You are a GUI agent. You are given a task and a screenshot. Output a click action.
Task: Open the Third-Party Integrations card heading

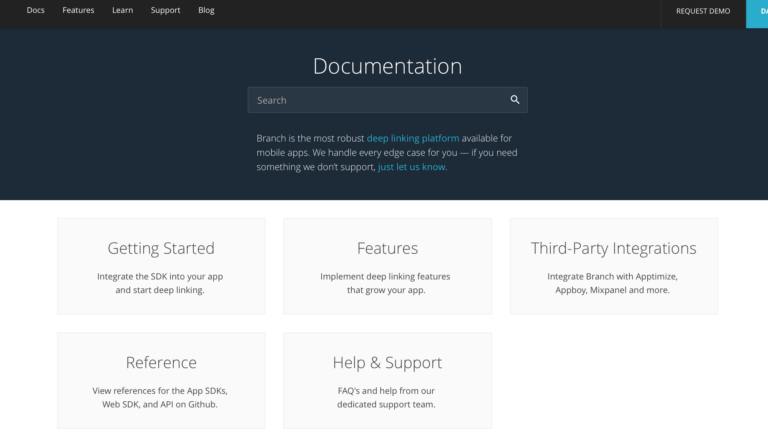point(613,248)
